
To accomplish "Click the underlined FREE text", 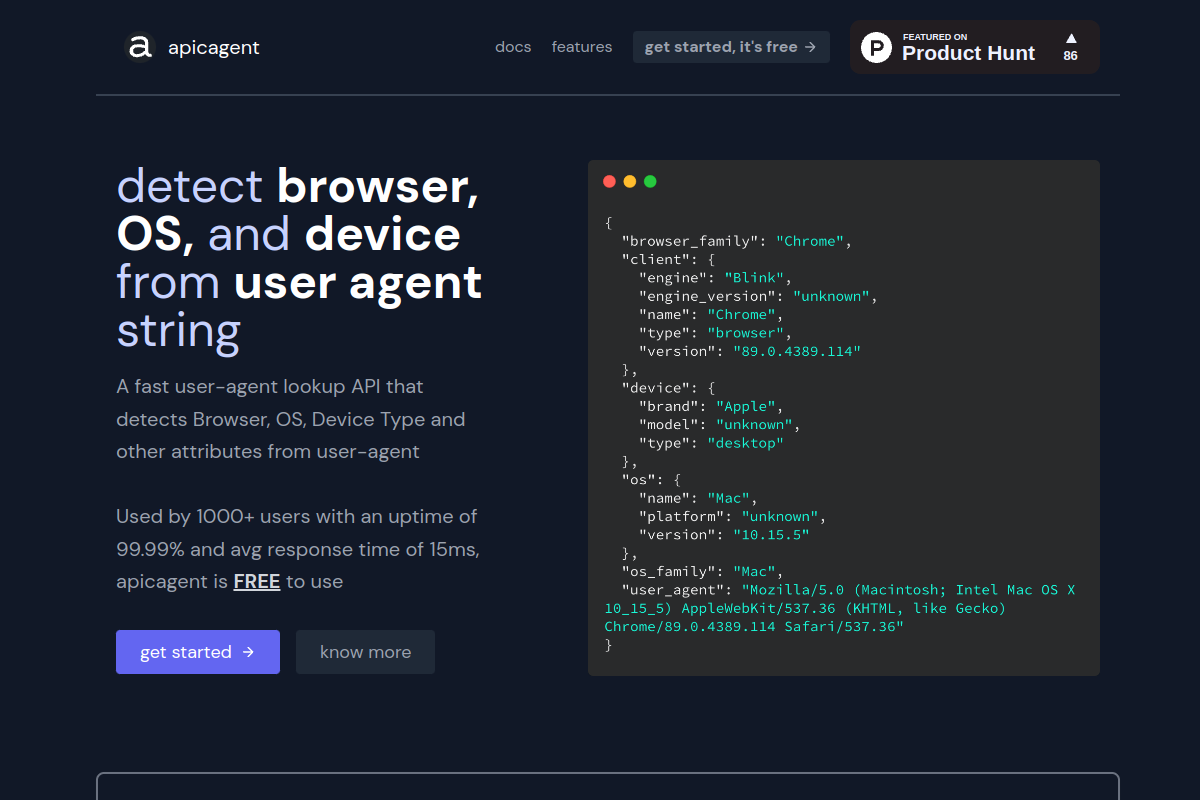I will 257,581.
